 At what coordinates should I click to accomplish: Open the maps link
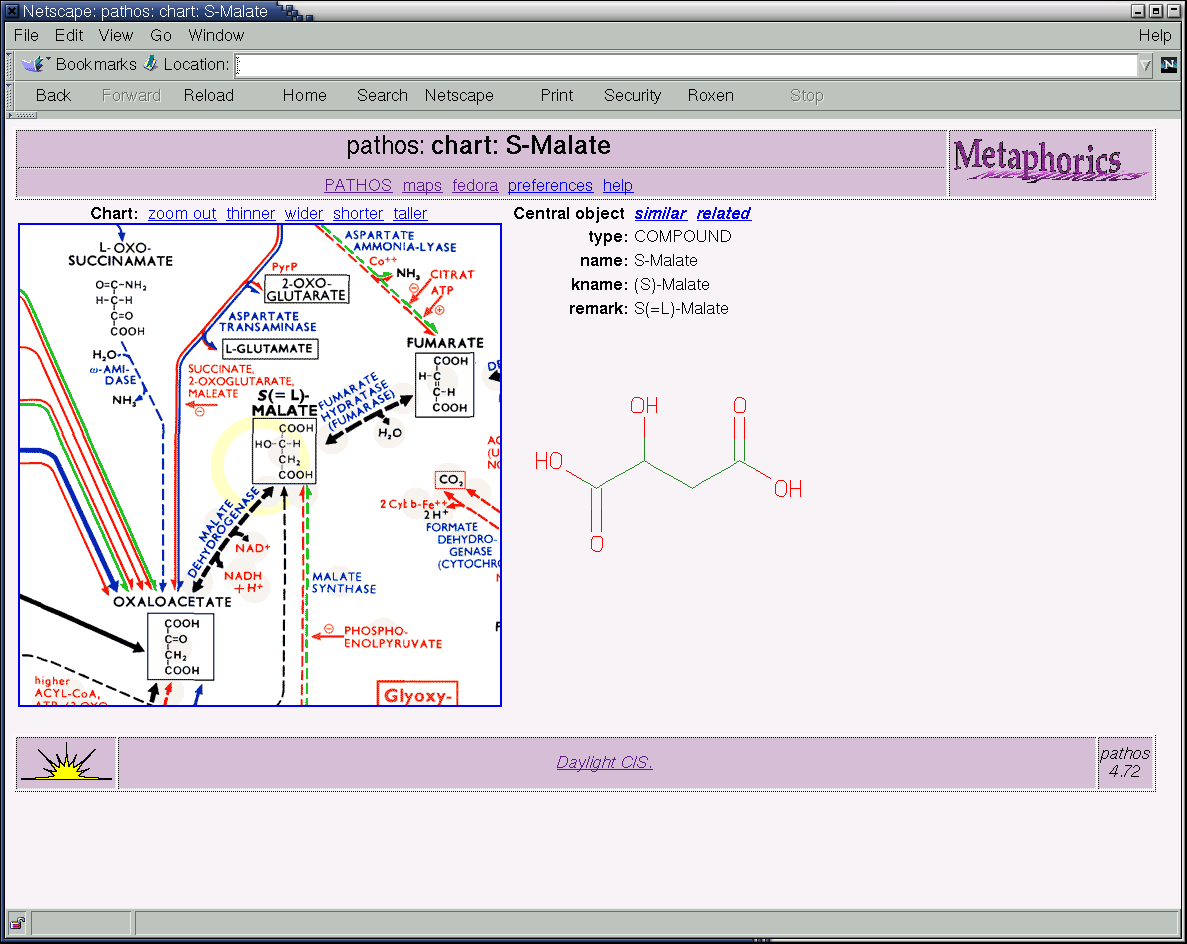(x=422, y=185)
